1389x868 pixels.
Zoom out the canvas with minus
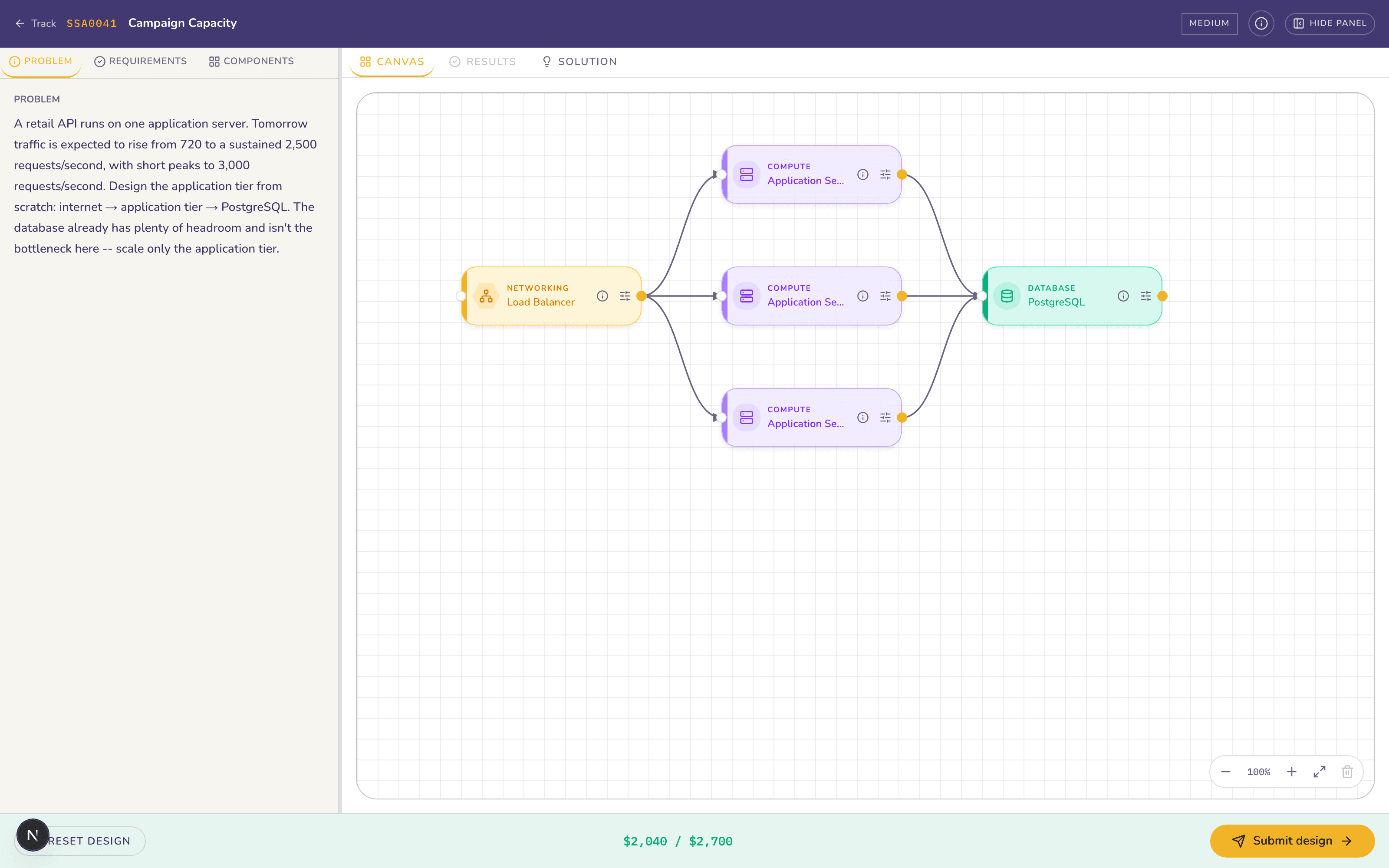point(1225,772)
